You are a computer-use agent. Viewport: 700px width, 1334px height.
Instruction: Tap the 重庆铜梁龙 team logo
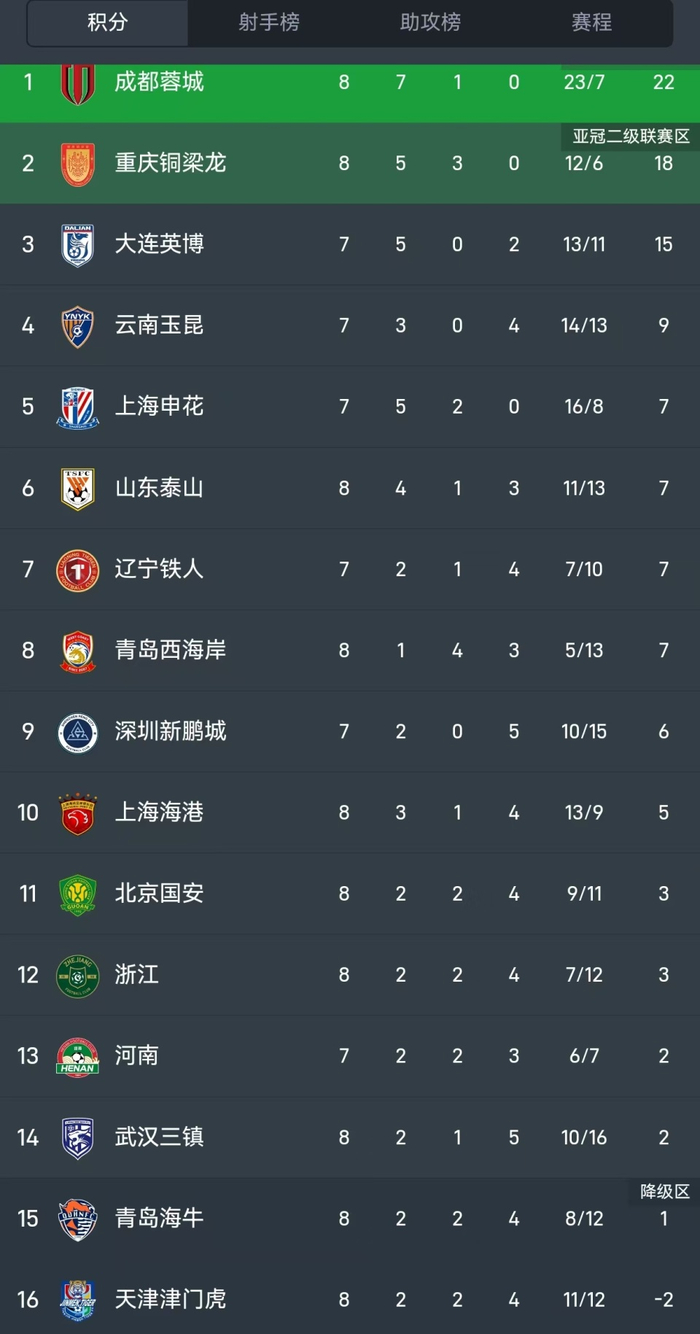[77, 163]
